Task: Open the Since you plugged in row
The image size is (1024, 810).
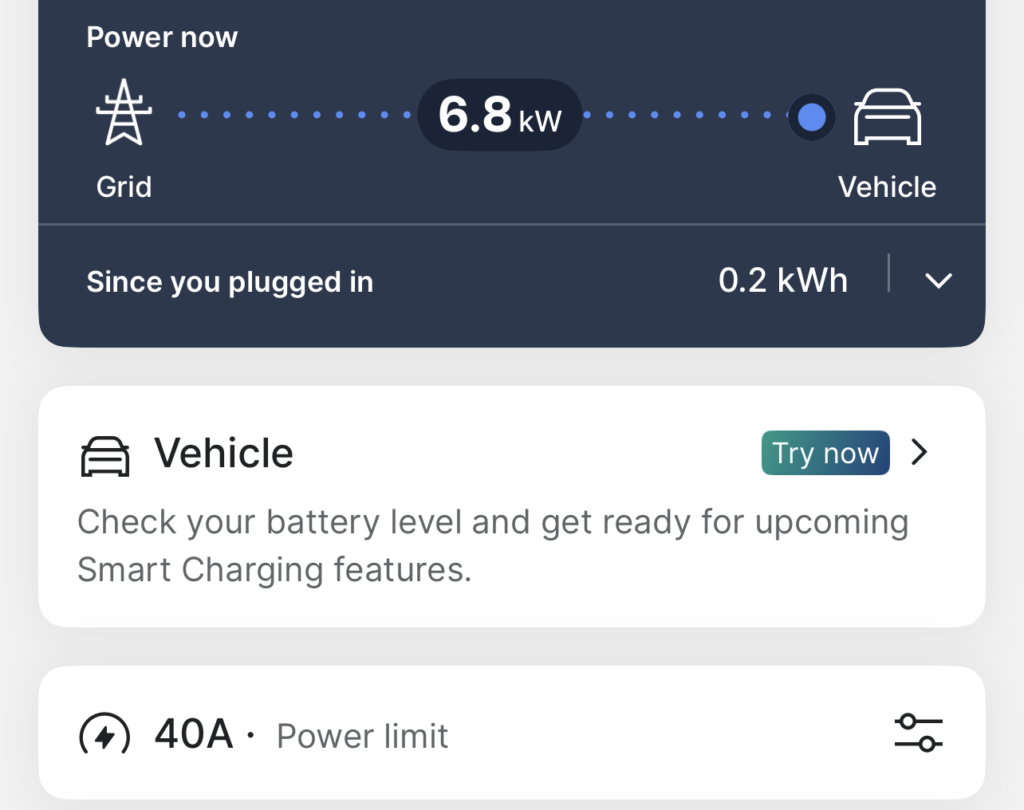Action: 512,282
